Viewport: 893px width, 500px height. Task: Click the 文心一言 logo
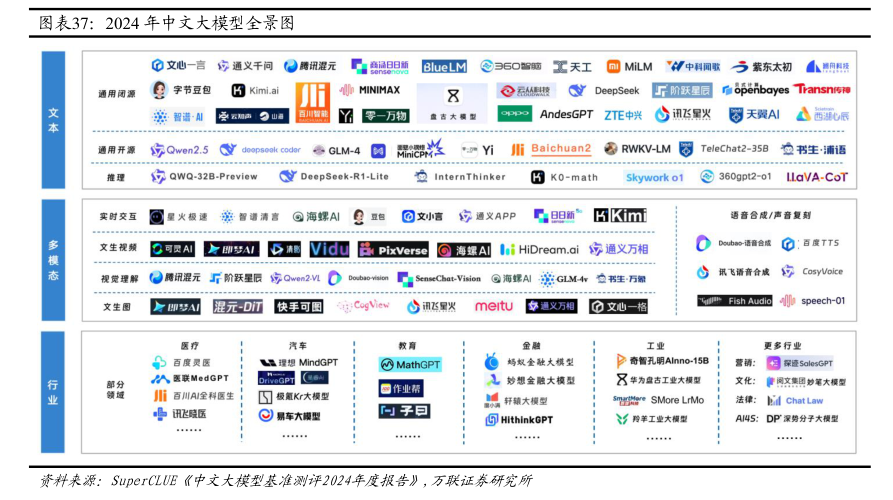coord(178,65)
